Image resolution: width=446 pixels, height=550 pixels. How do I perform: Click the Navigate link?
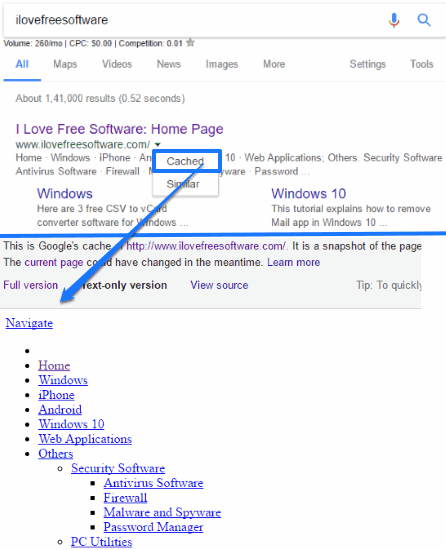(x=29, y=323)
